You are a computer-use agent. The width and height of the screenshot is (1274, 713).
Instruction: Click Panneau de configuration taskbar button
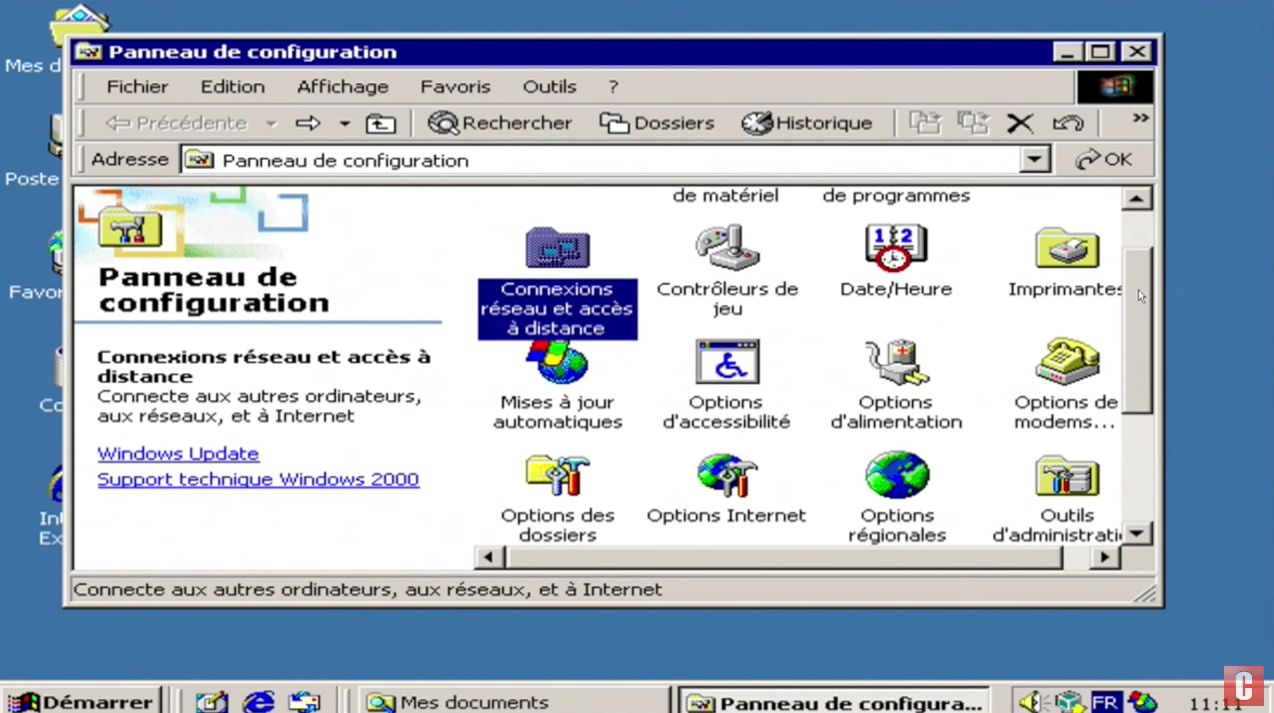coord(834,702)
